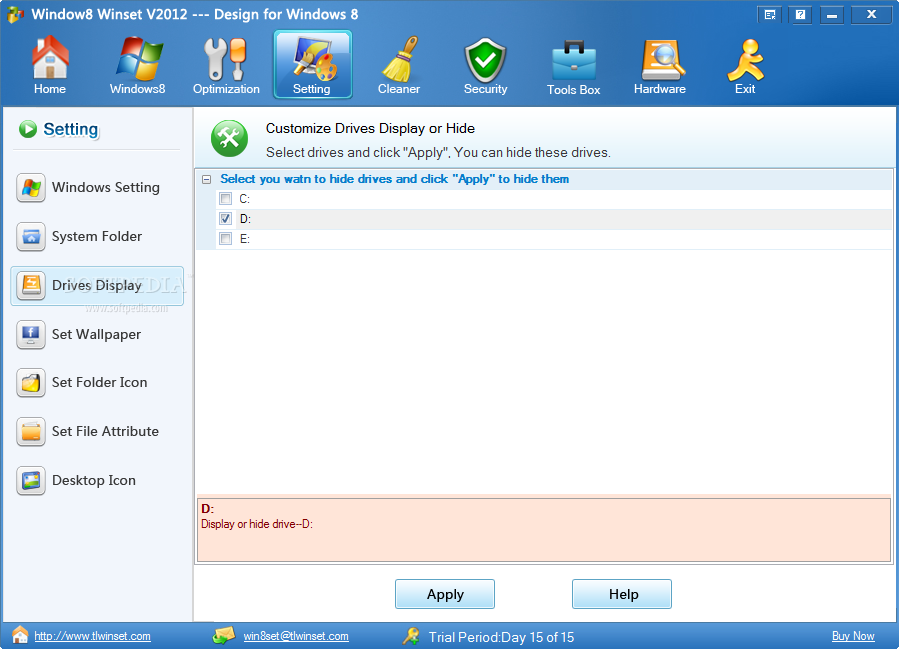Screen dimensions: 899x649
Task: Uncheck the D: drive checkbox
Action: click(x=226, y=219)
